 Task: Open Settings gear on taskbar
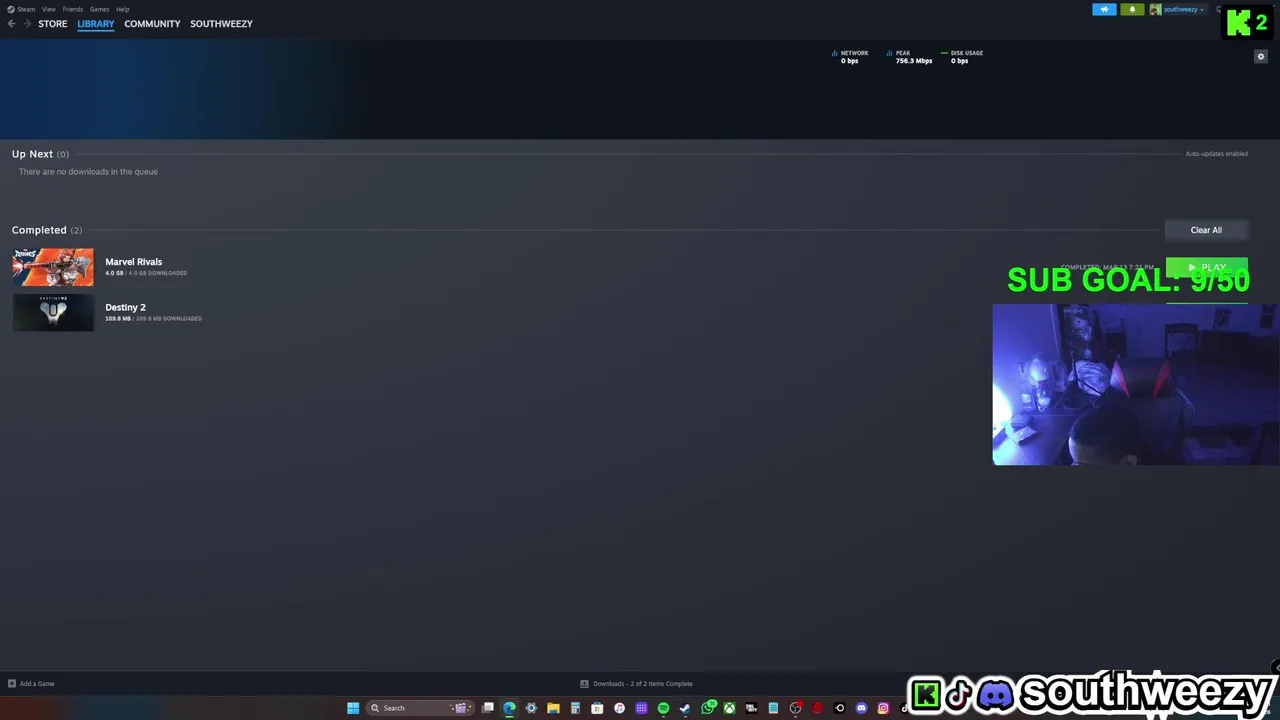[x=531, y=708]
